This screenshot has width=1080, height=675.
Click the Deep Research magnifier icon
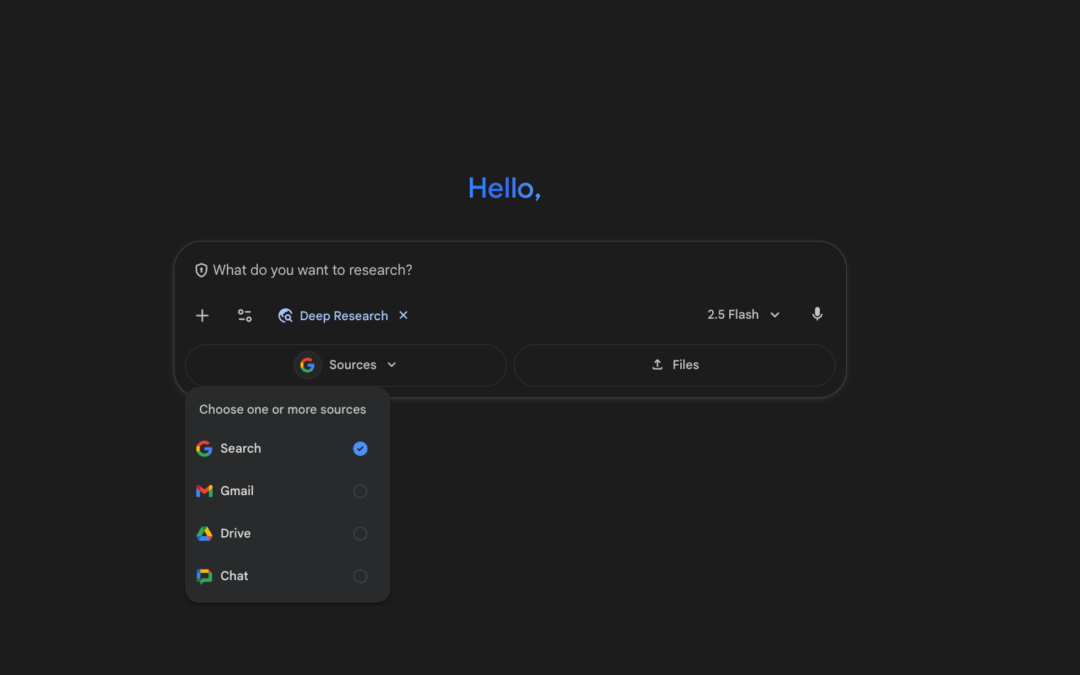pyautogui.click(x=285, y=315)
